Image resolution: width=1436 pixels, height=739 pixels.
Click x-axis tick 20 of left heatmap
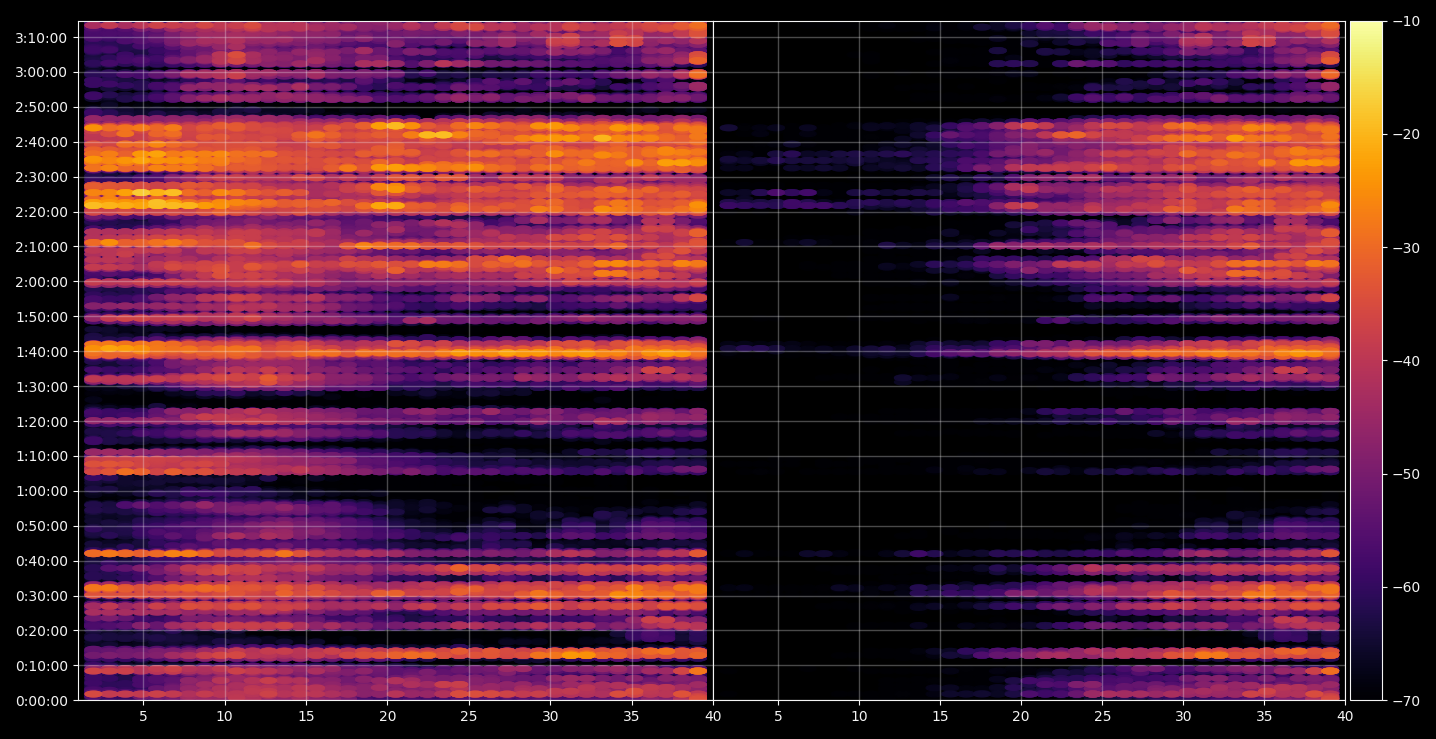pos(387,717)
